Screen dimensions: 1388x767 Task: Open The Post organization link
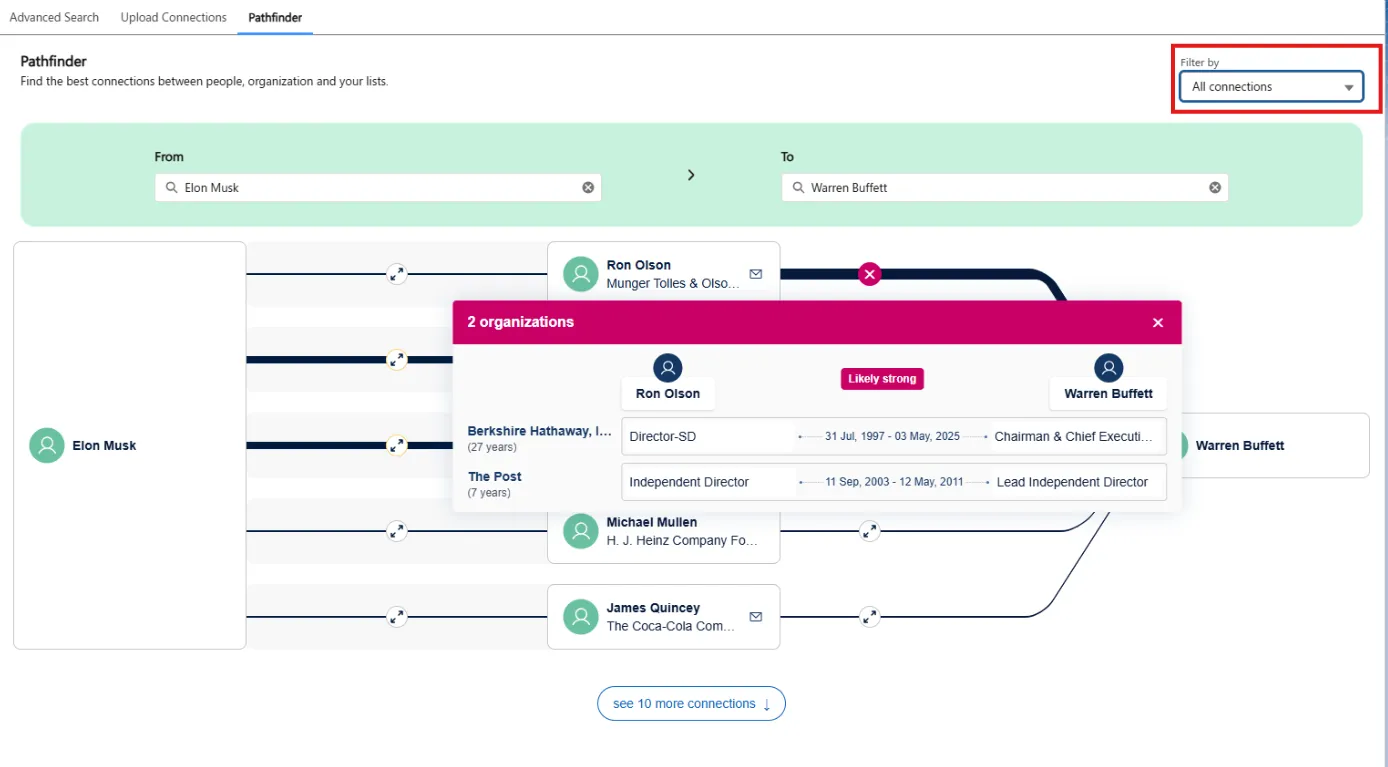[x=495, y=477]
